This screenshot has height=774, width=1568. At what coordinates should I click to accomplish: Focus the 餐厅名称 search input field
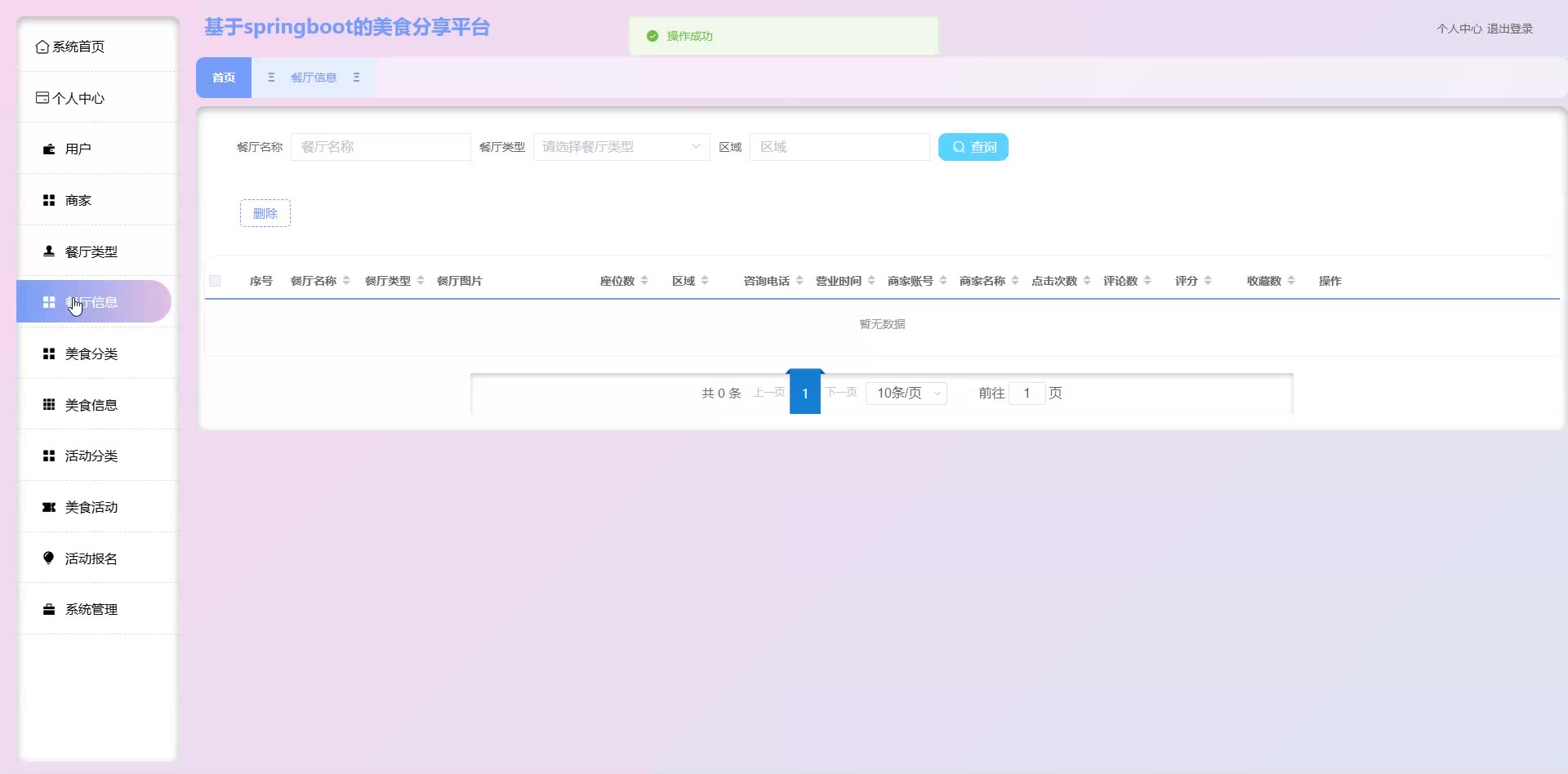(381, 147)
